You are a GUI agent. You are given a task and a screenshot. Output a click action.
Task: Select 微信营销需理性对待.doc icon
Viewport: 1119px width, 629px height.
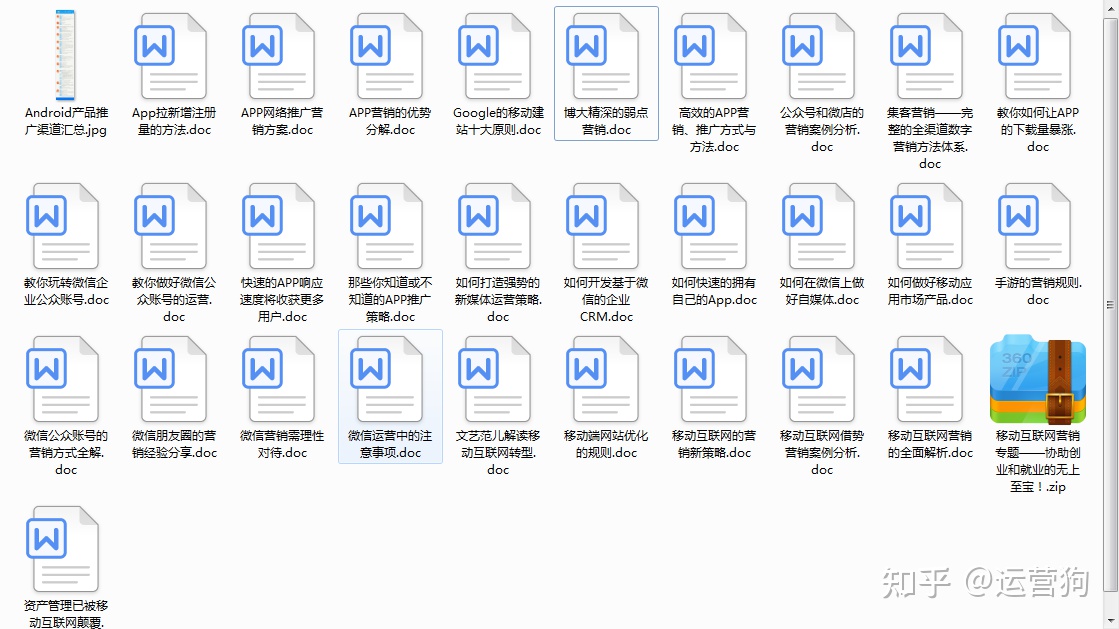[278, 378]
